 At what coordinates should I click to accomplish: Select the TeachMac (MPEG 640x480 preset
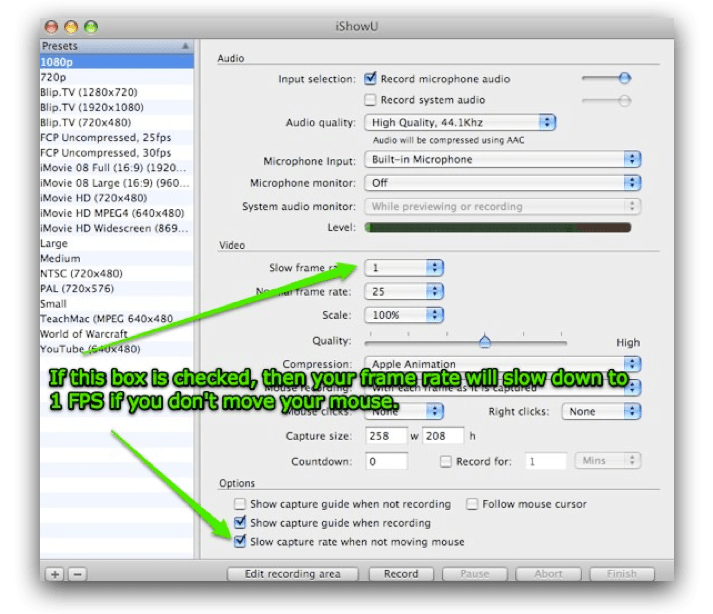tap(117, 318)
